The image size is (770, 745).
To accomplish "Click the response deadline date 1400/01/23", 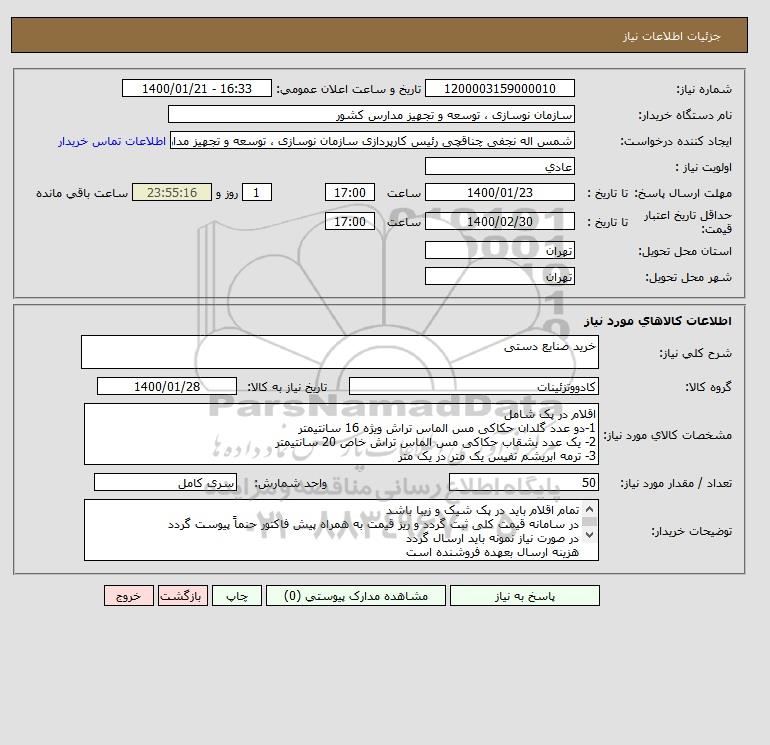I will [499, 193].
